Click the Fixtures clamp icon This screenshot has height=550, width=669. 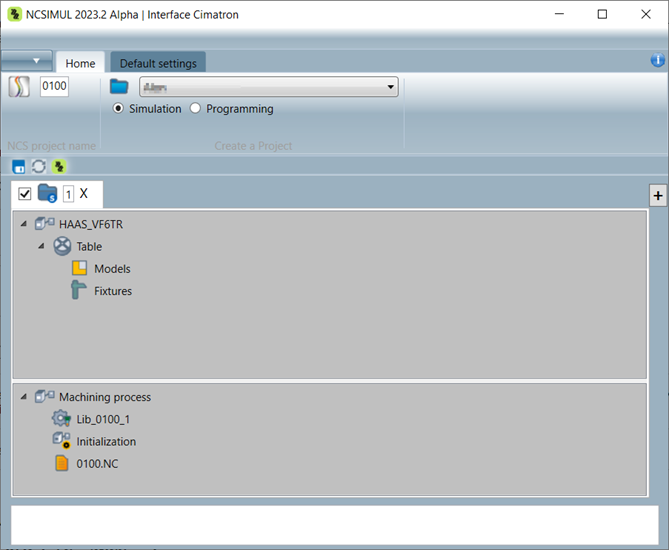(80, 291)
